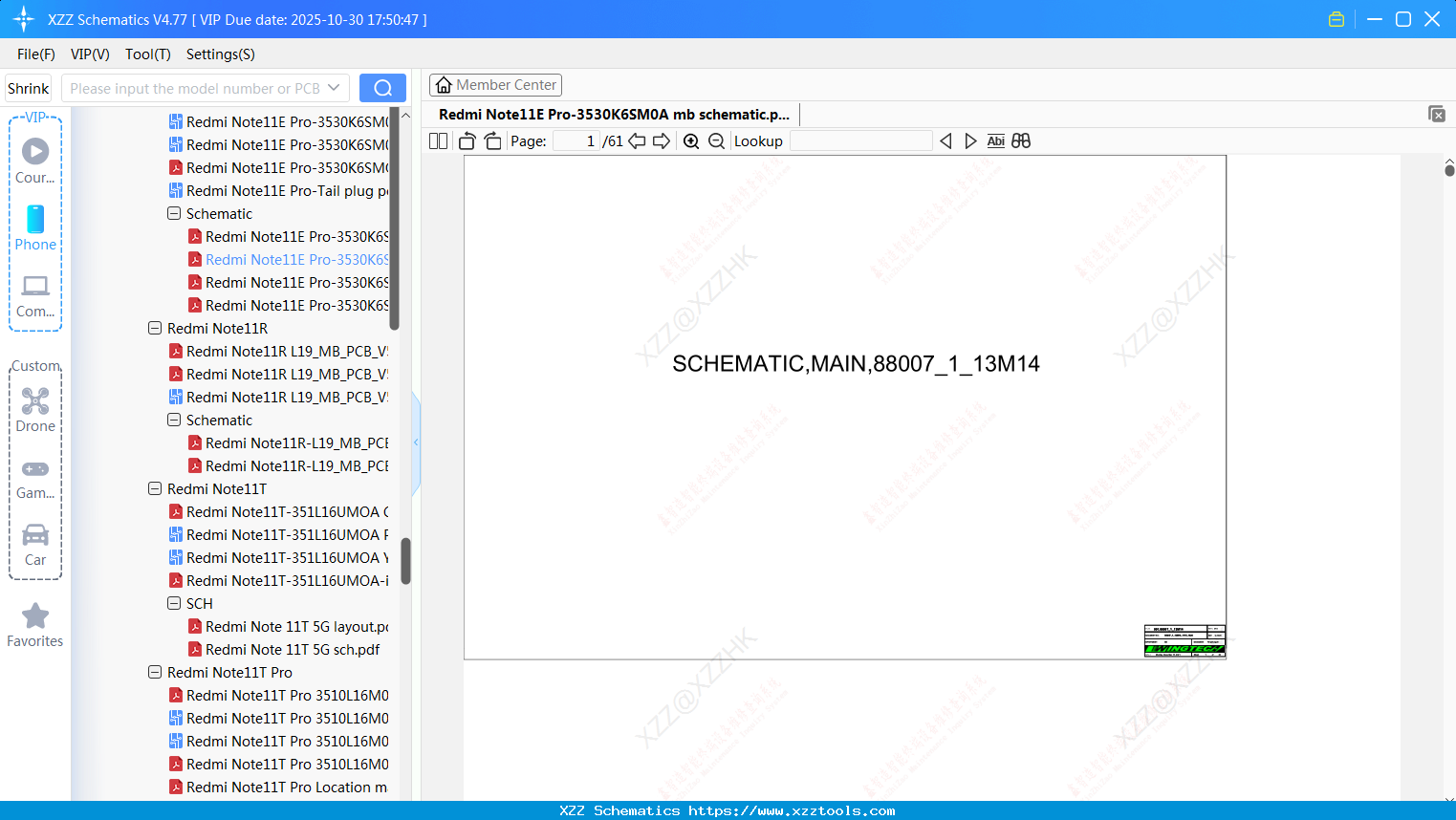Toggle match case with the Abi icon
This screenshot has width=1456, height=820.
tap(995, 140)
